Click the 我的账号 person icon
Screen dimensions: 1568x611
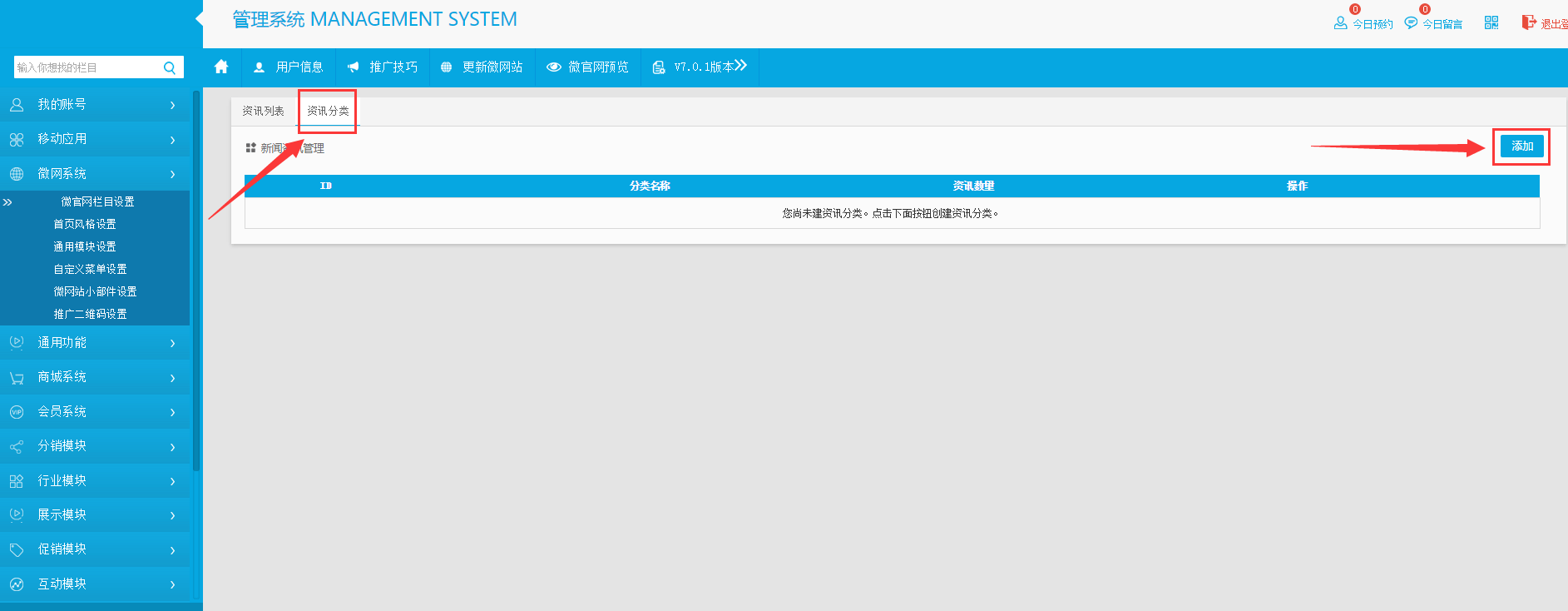pyautogui.click(x=17, y=105)
